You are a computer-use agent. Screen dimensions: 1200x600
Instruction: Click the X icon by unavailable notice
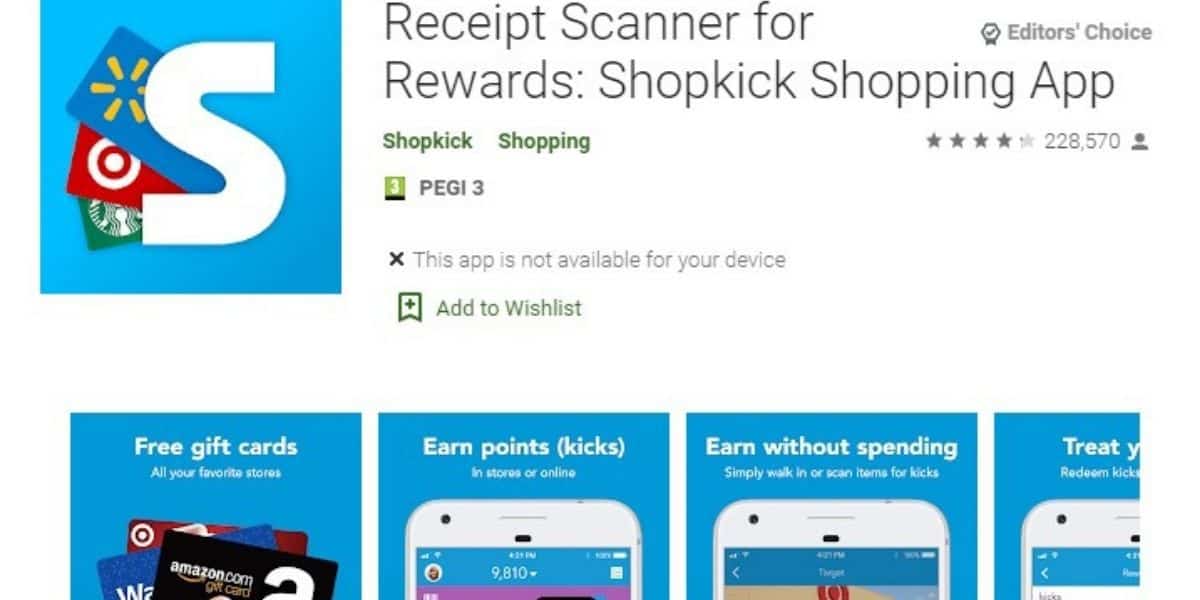(x=396, y=260)
